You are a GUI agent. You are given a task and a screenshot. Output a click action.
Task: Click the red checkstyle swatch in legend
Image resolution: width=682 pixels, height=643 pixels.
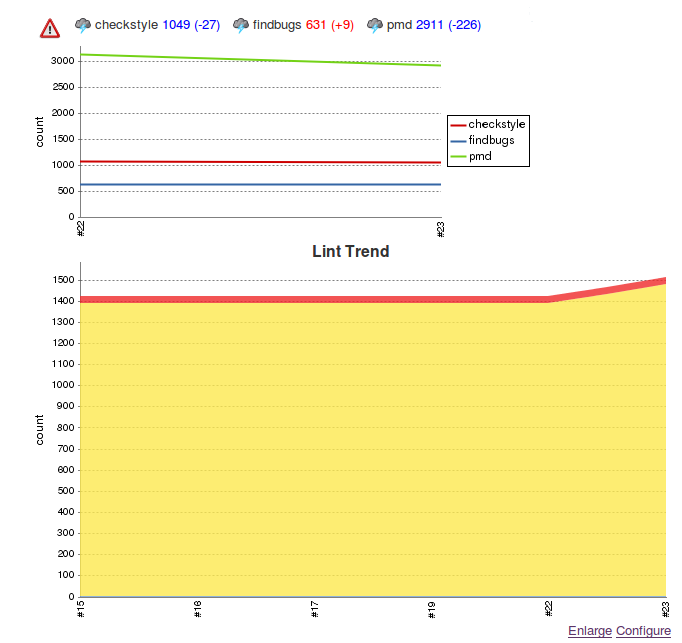pyautogui.click(x=458, y=125)
